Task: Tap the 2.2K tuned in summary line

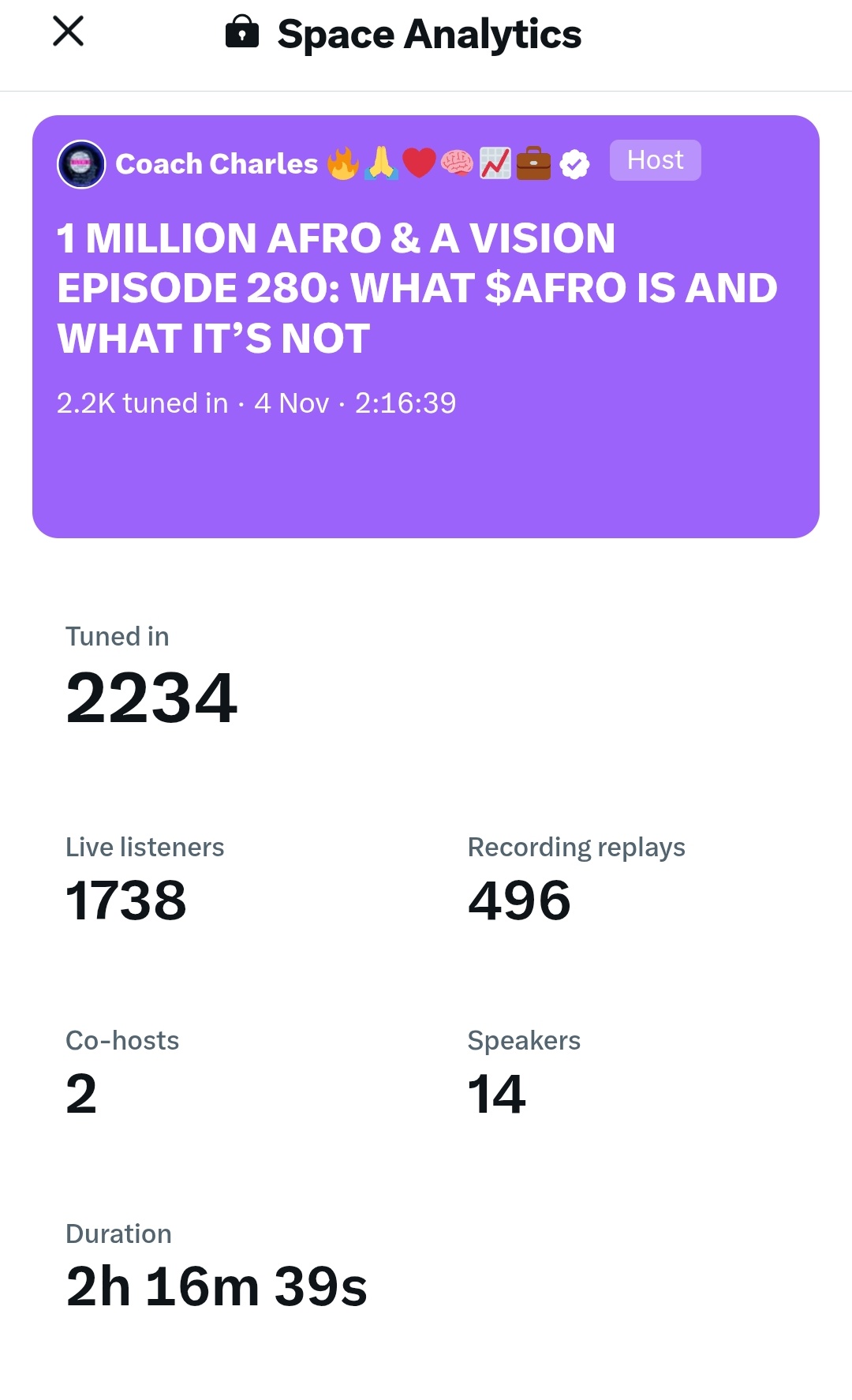Action: point(256,403)
